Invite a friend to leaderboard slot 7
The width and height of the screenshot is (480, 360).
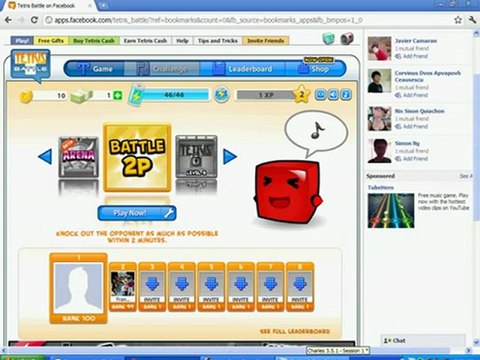pyautogui.click(x=270, y=287)
